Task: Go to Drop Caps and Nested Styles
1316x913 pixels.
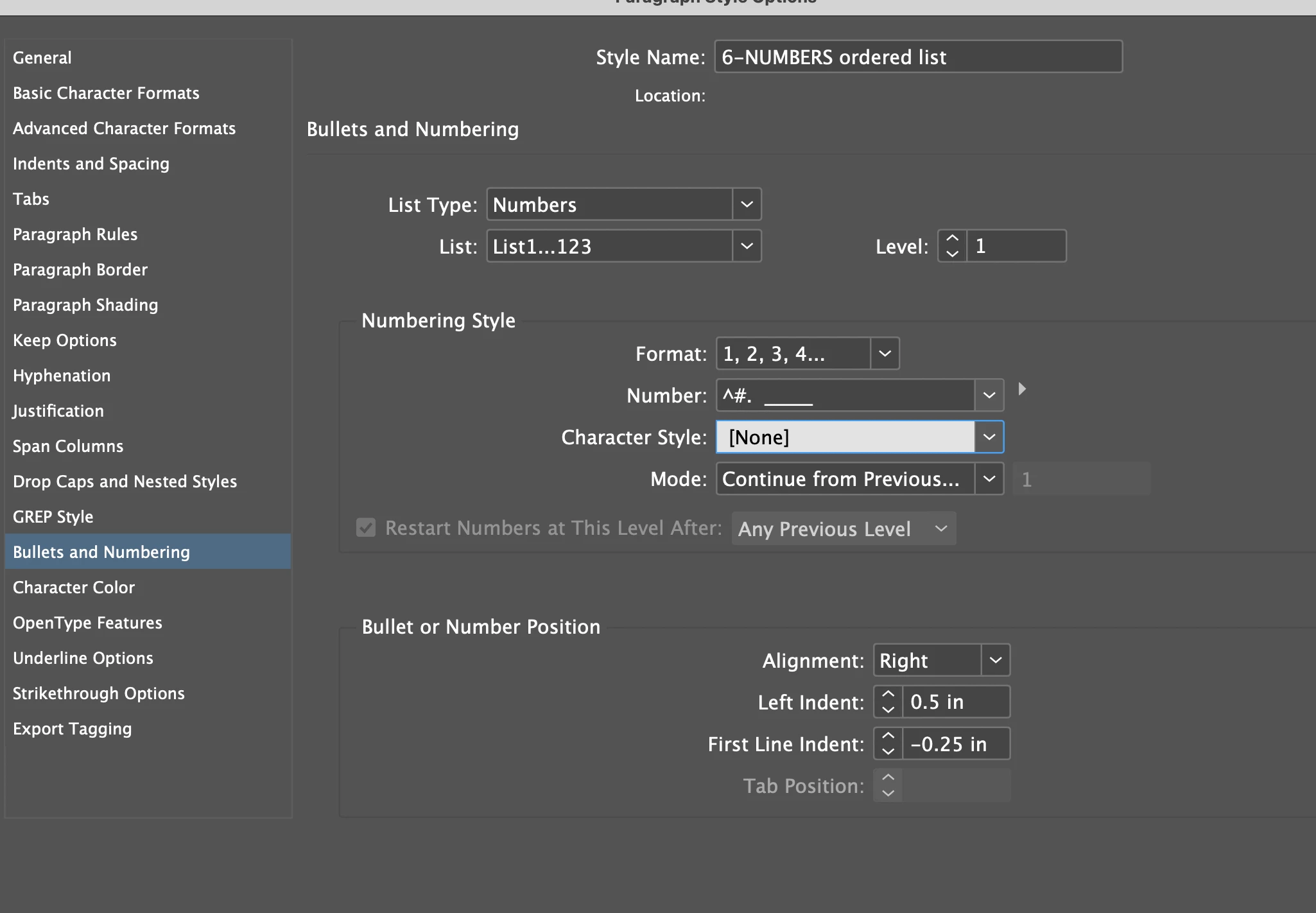Action: 125,482
